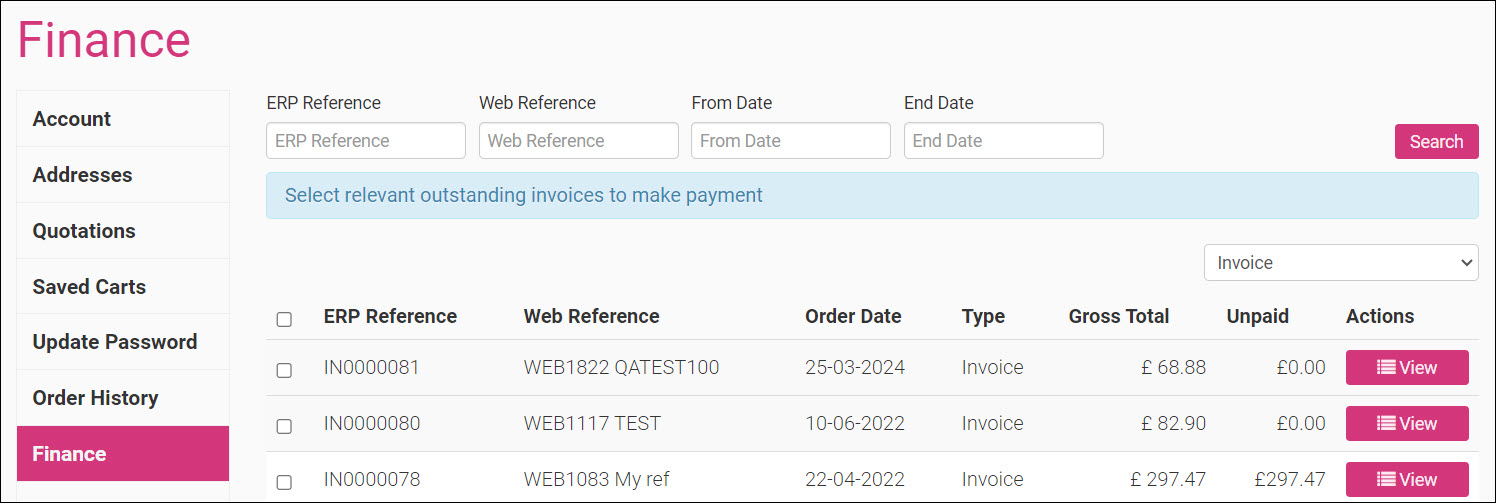Go to Account in sidebar menu

pyautogui.click(x=123, y=119)
